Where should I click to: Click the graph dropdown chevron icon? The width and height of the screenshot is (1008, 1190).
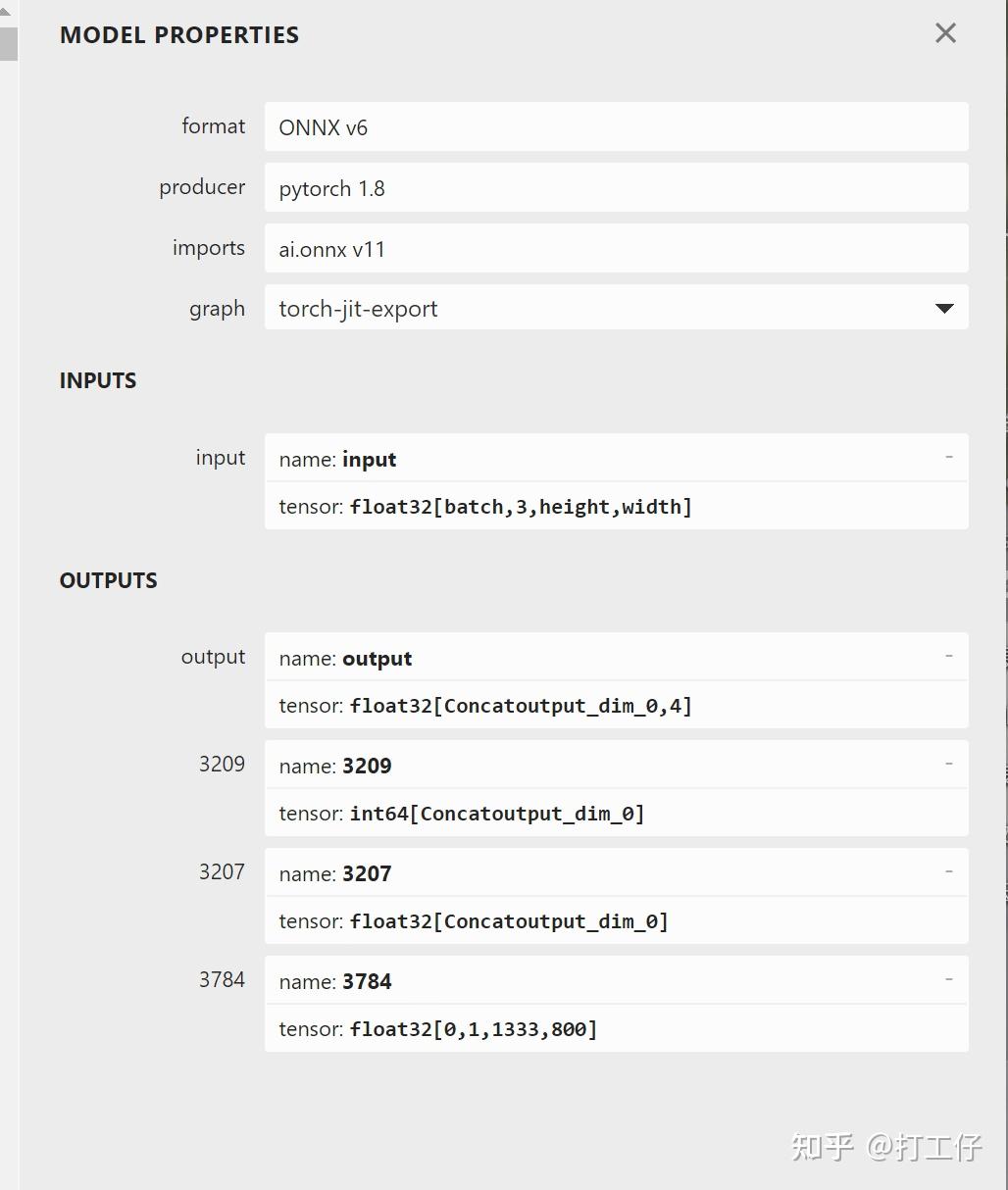[943, 308]
